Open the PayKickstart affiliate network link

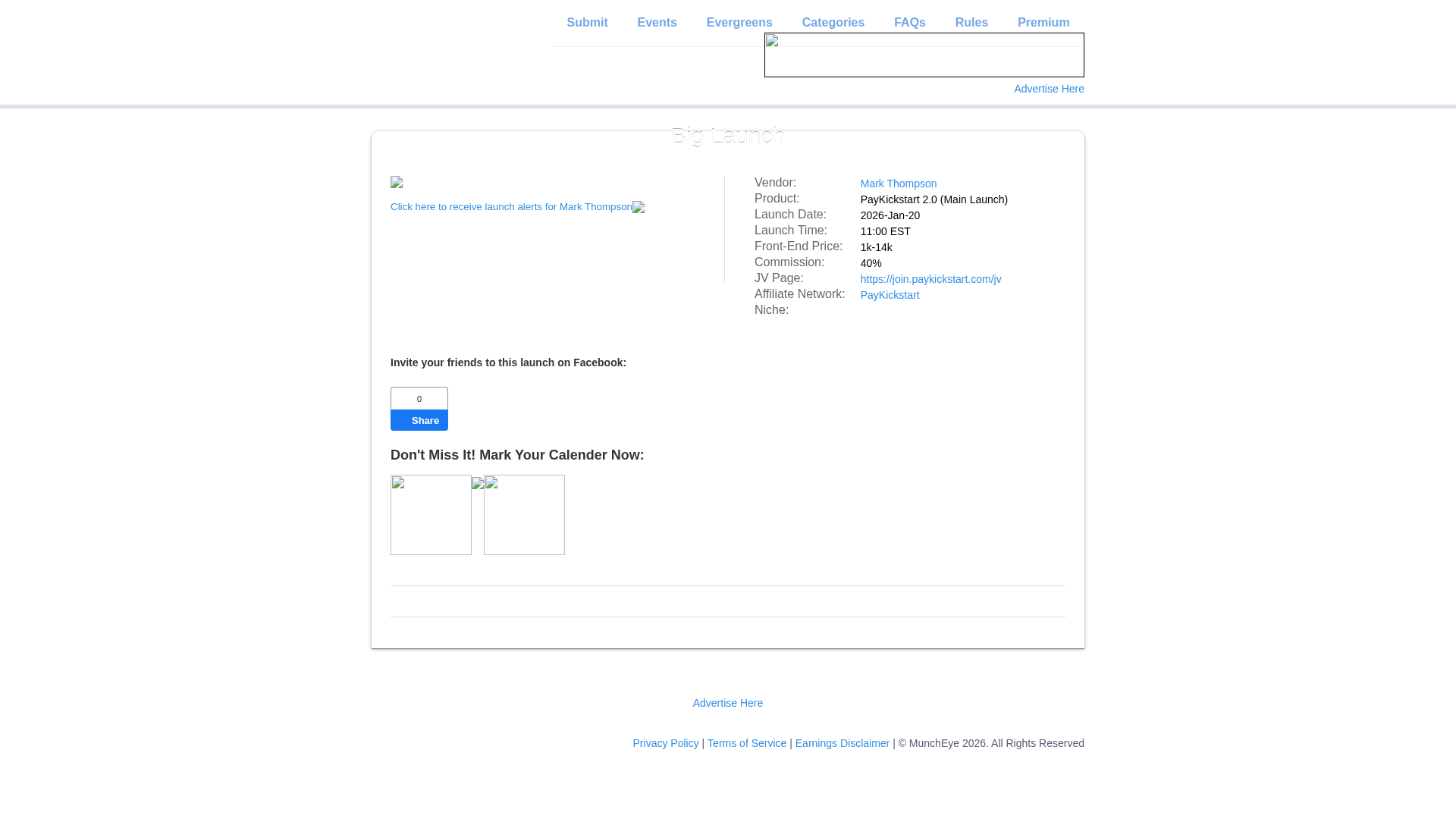click(x=890, y=295)
